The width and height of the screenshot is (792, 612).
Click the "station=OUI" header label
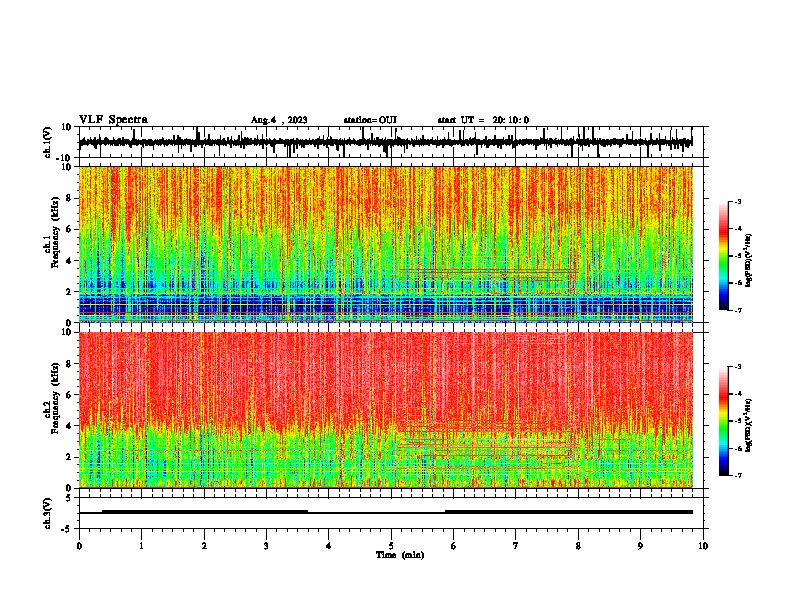pyautogui.click(x=370, y=120)
